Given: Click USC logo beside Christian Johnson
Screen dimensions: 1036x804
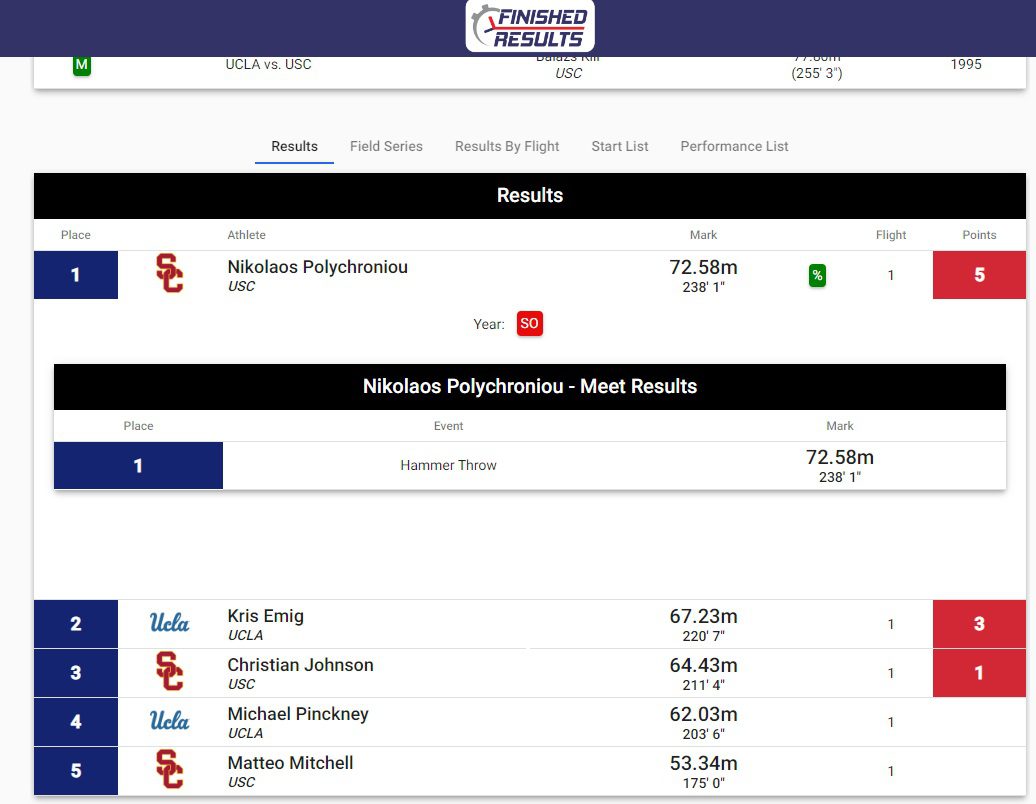Looking at the screenshot, I should [170, 672].
